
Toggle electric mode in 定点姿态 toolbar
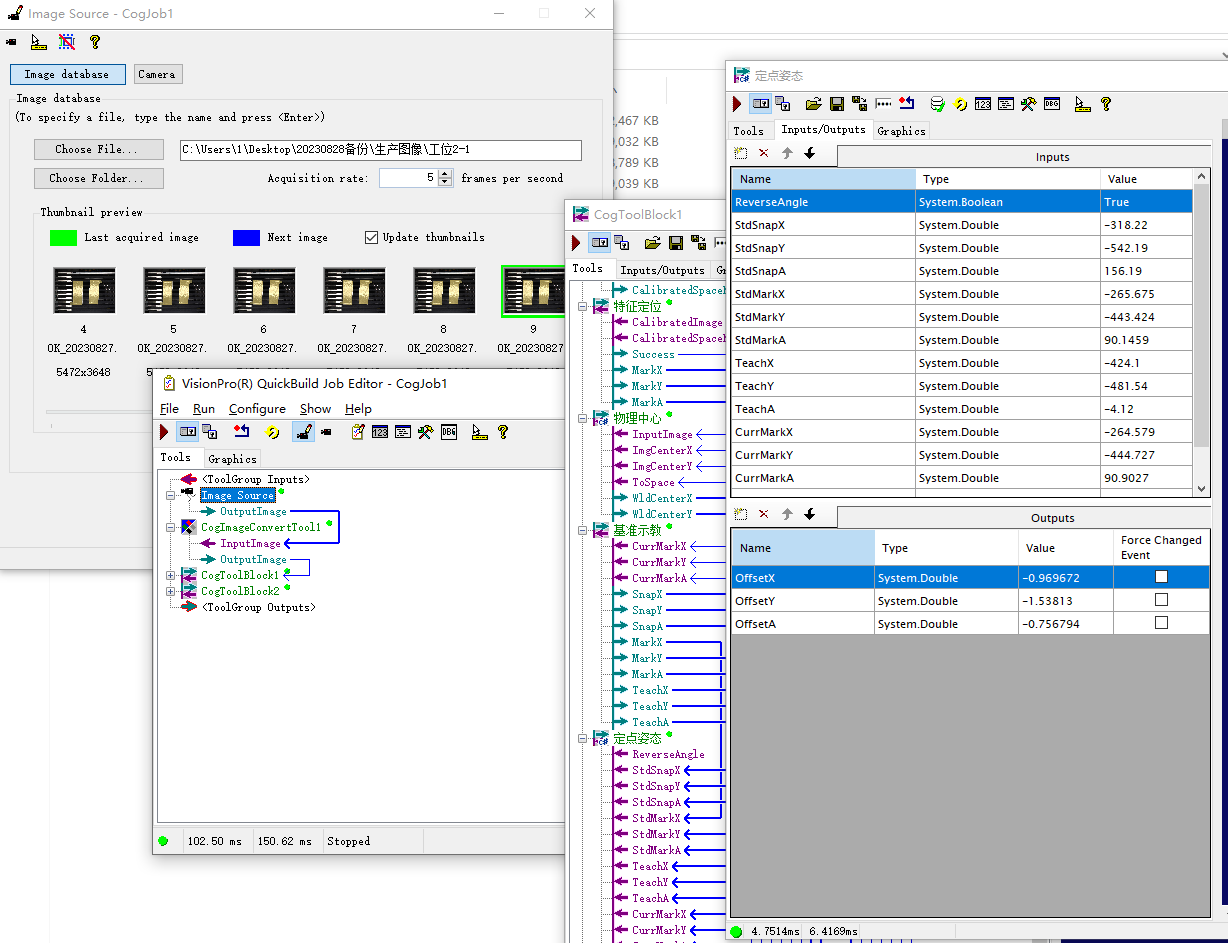pyautogui.click(x=761, y=103)
